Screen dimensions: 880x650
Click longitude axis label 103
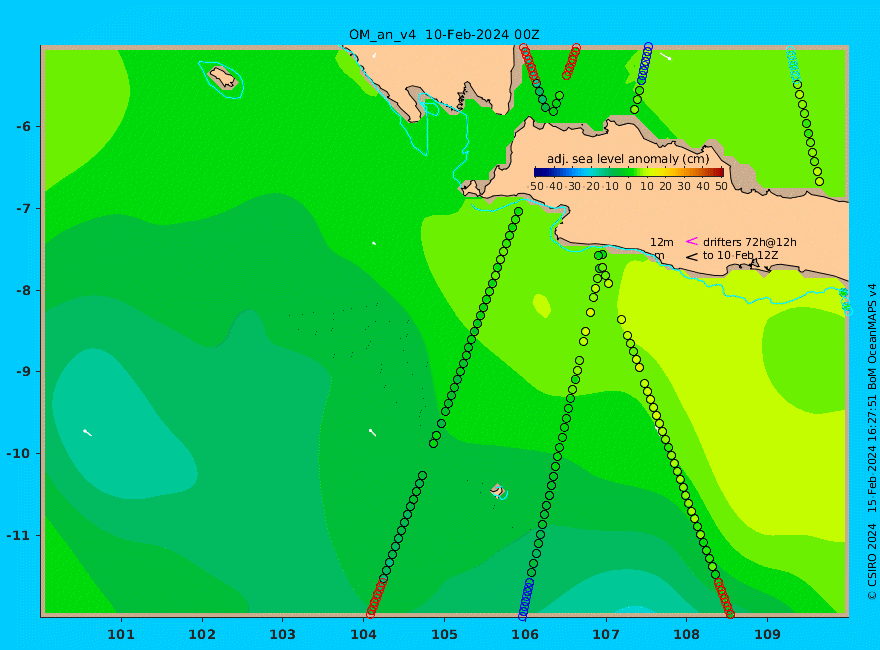click(283, 635)
